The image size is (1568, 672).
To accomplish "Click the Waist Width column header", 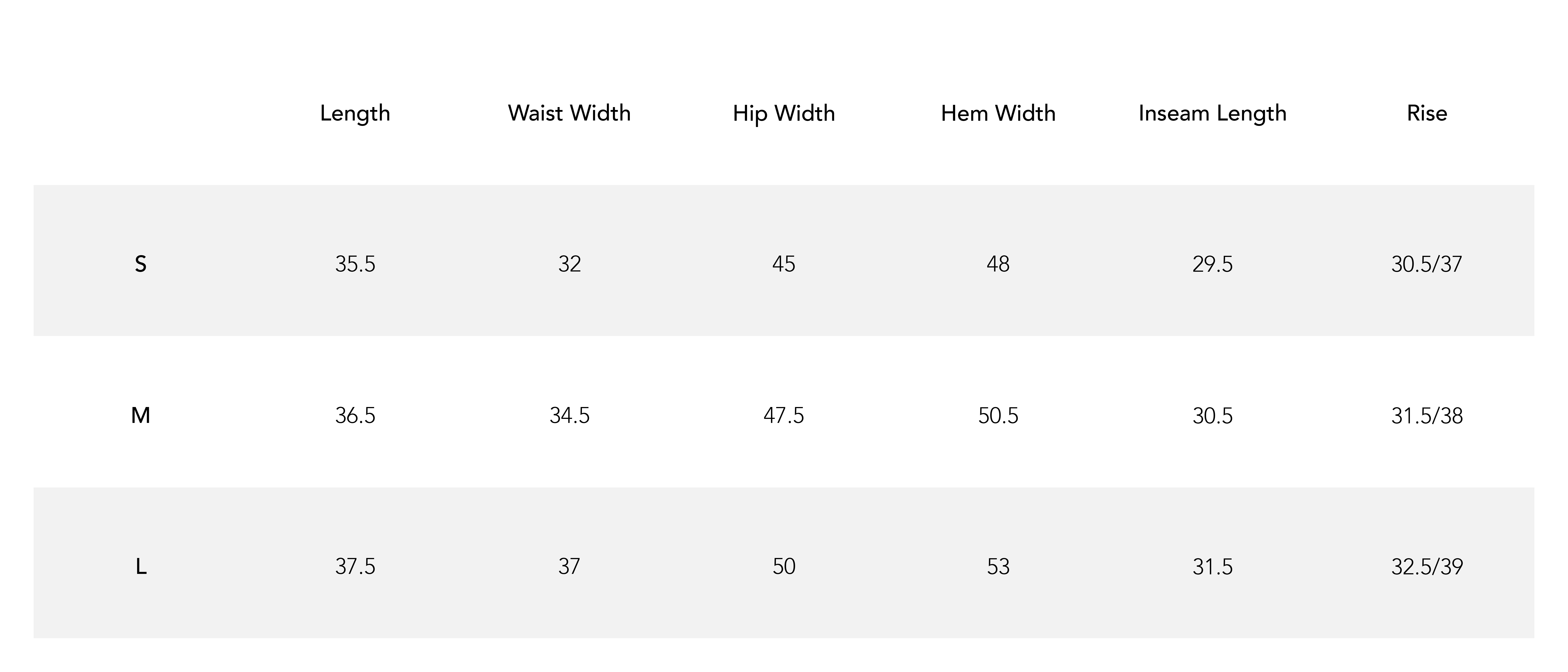I will 569,113.
